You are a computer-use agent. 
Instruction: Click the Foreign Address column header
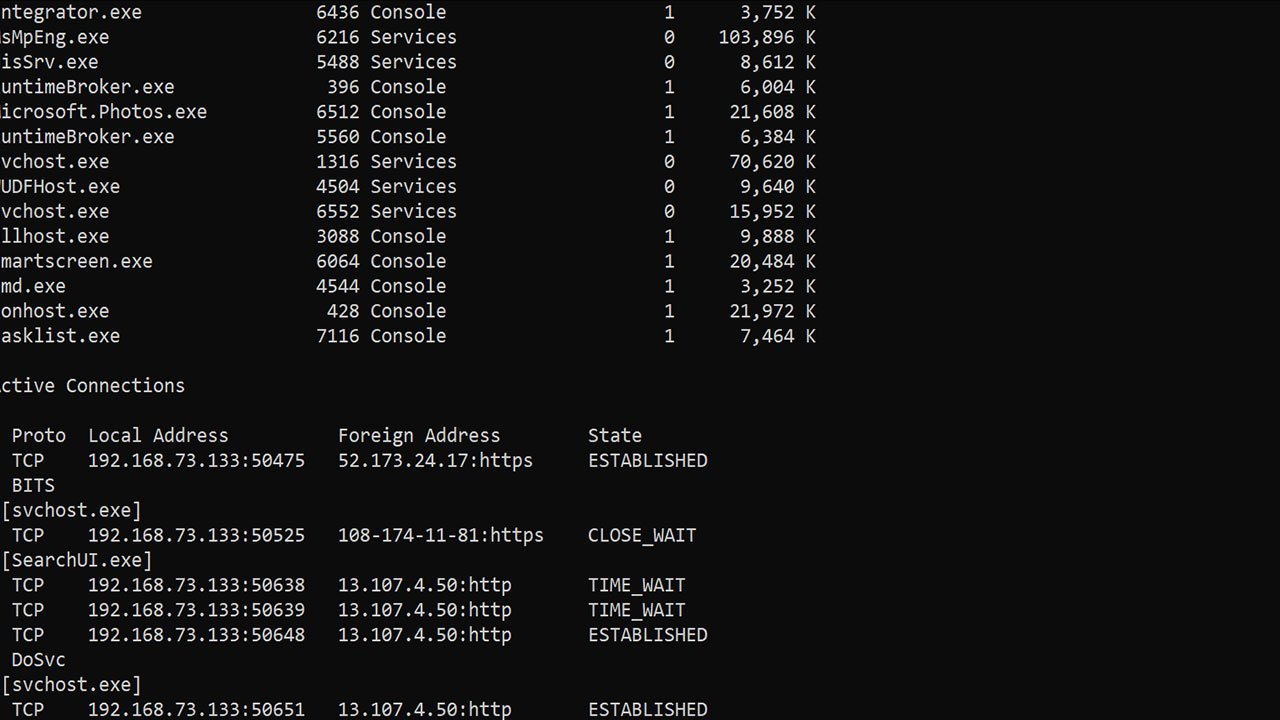point(419,436)
